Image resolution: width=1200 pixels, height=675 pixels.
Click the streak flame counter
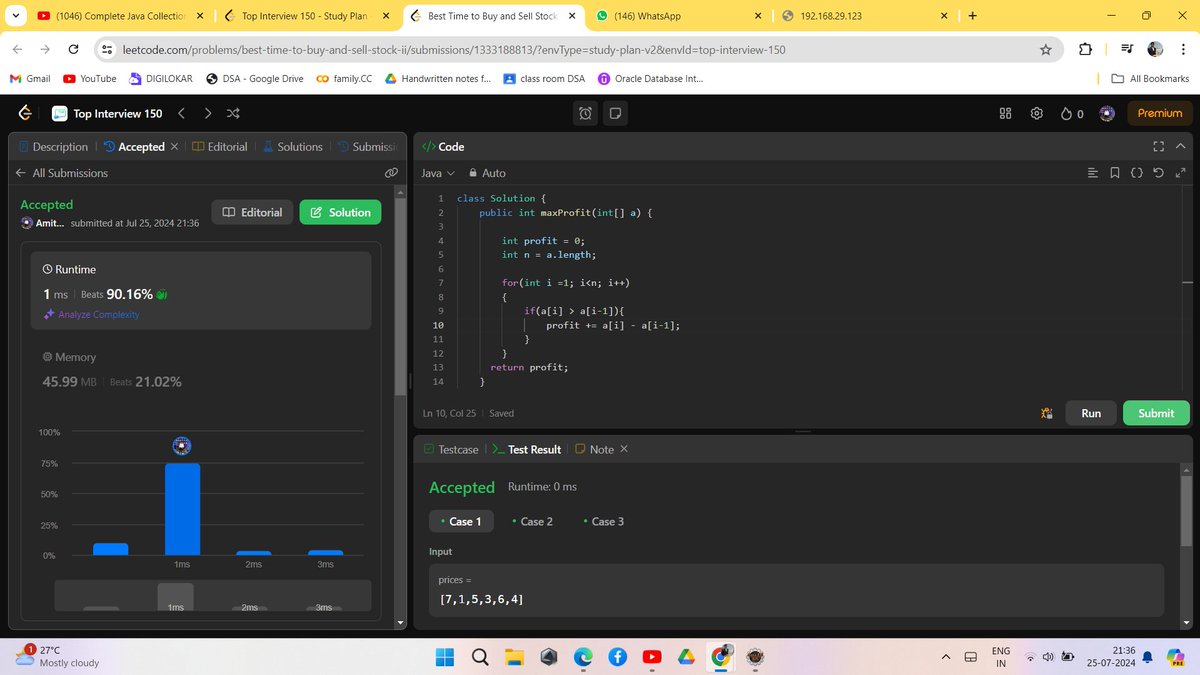(1072, 113)
